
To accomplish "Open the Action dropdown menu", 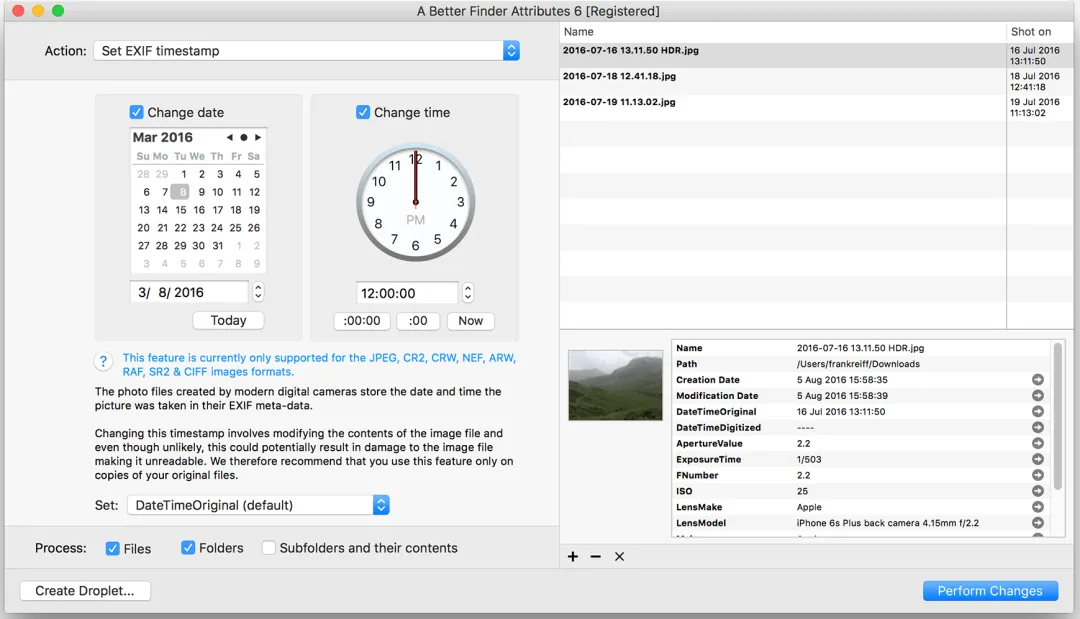I will [307, 51].
